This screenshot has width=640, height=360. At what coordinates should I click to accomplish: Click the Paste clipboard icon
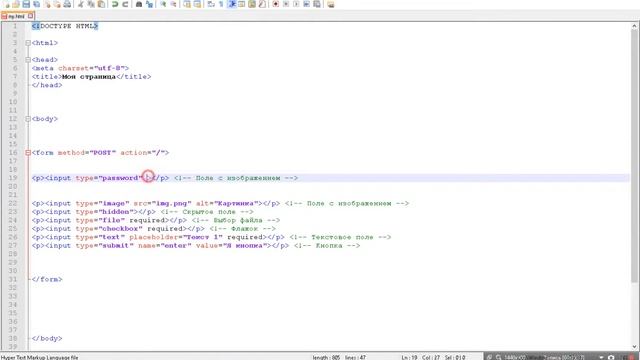(x=101, y=4)
